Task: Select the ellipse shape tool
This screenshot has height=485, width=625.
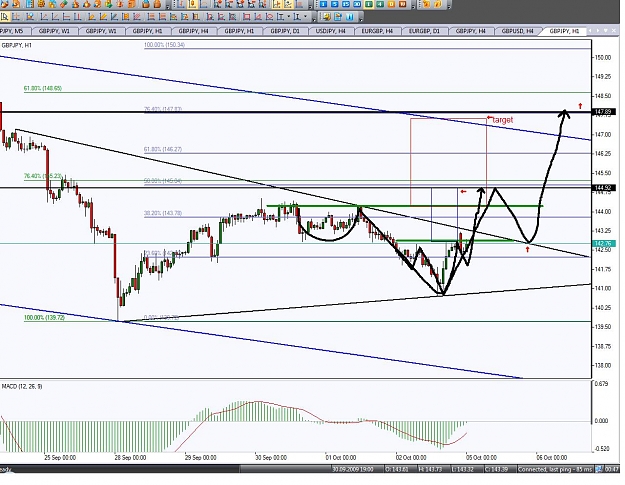Action: [x=269, y=17]
